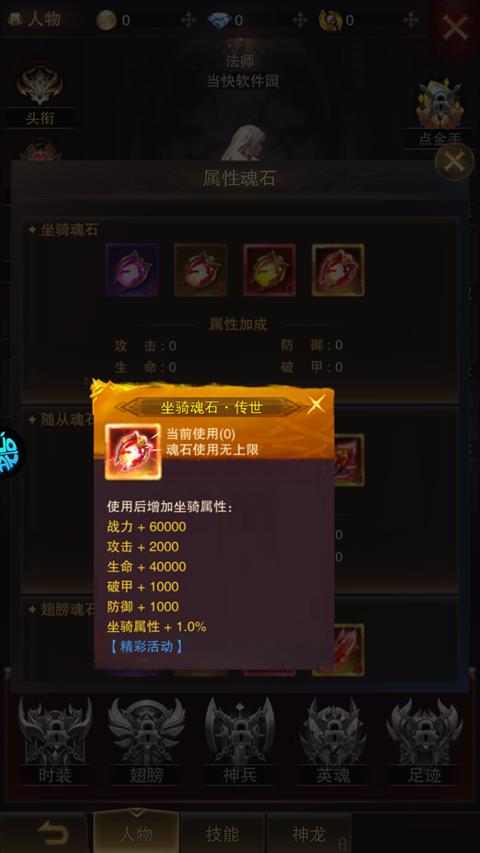
Task: Switch to the 神龙 tab
Action: tap(309, 833)
